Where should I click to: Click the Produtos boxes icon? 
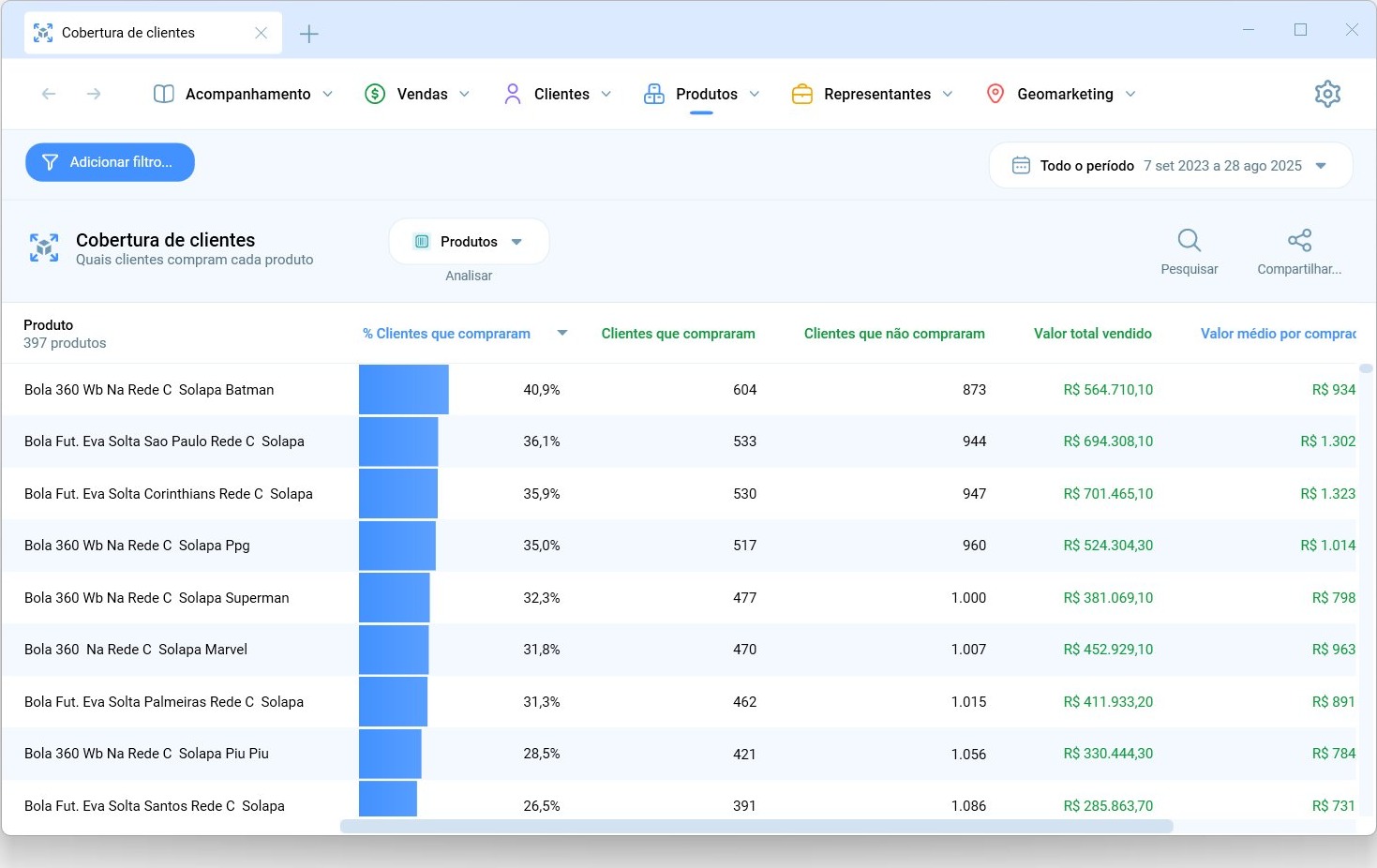[x=654, y=94]
